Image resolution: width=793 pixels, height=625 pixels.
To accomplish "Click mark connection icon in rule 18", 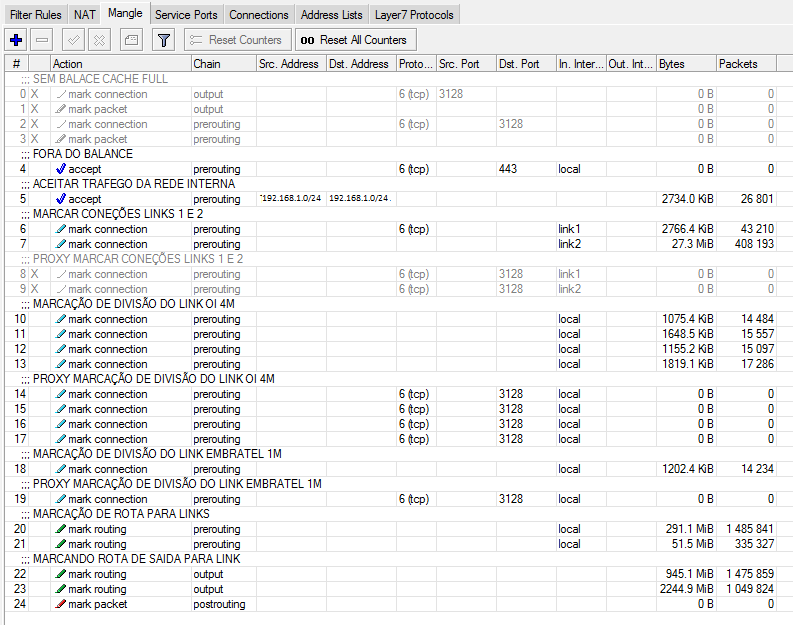I will tap(61, 469).
